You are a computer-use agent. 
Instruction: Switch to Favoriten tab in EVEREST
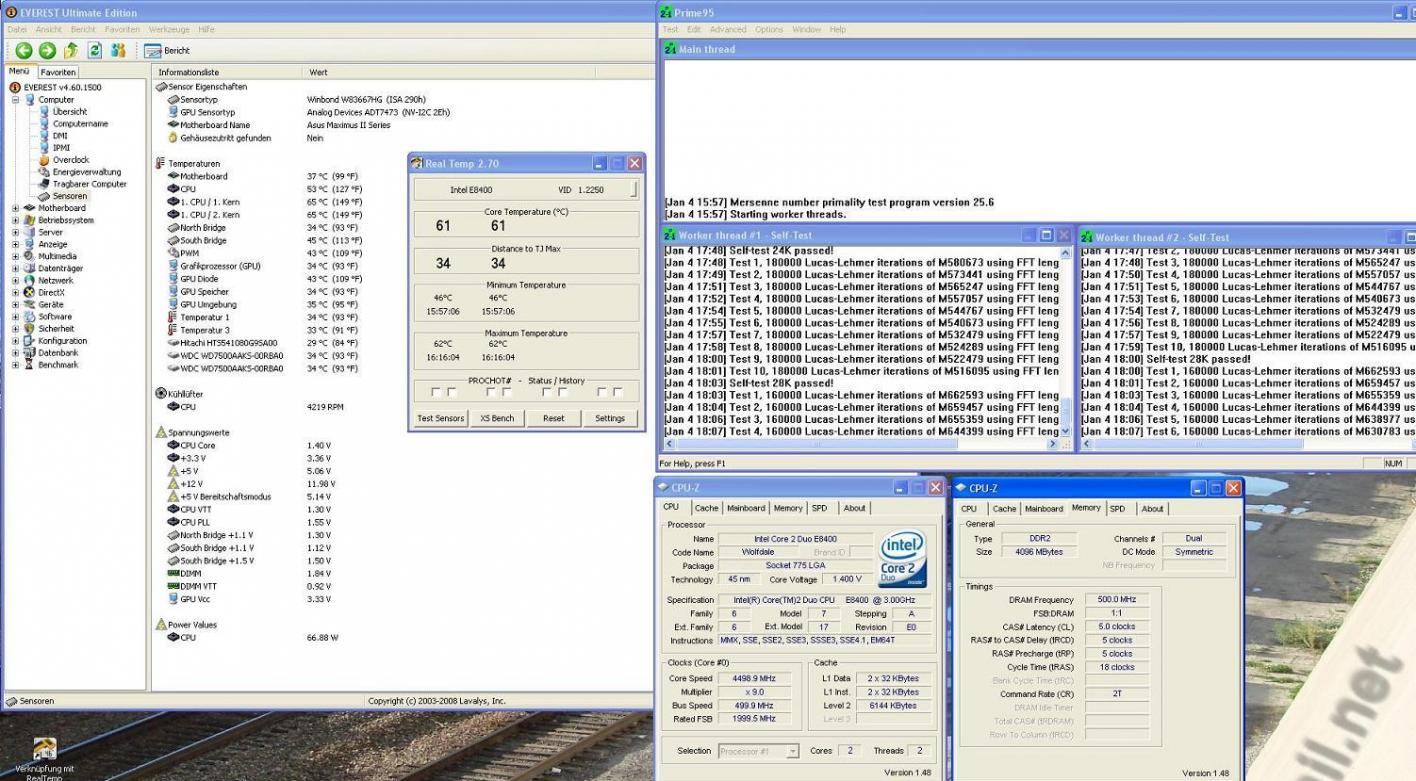(x=58, y=72)
